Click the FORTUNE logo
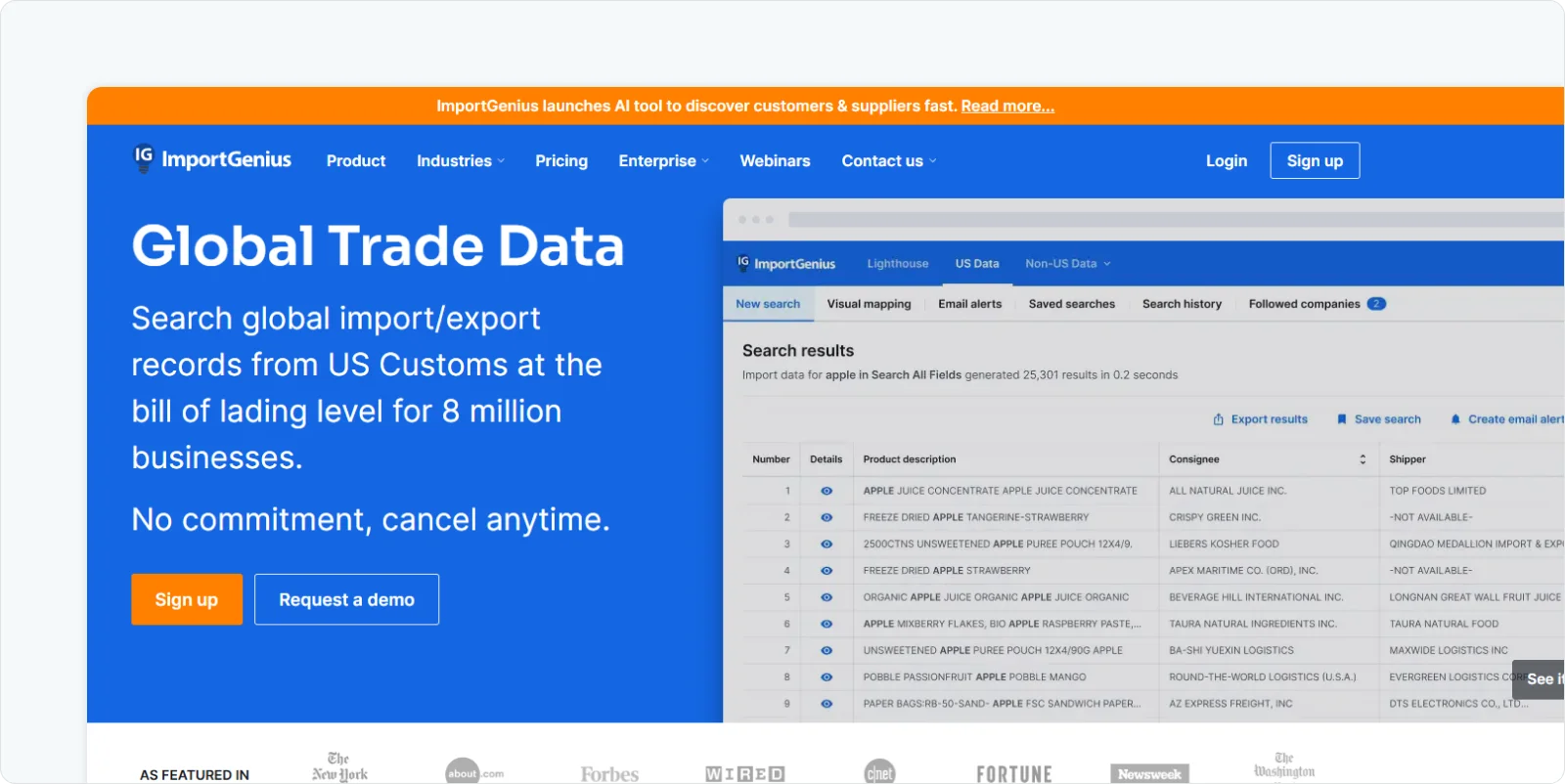Screen dimensions: 1565x784 tap(1014, 774)
